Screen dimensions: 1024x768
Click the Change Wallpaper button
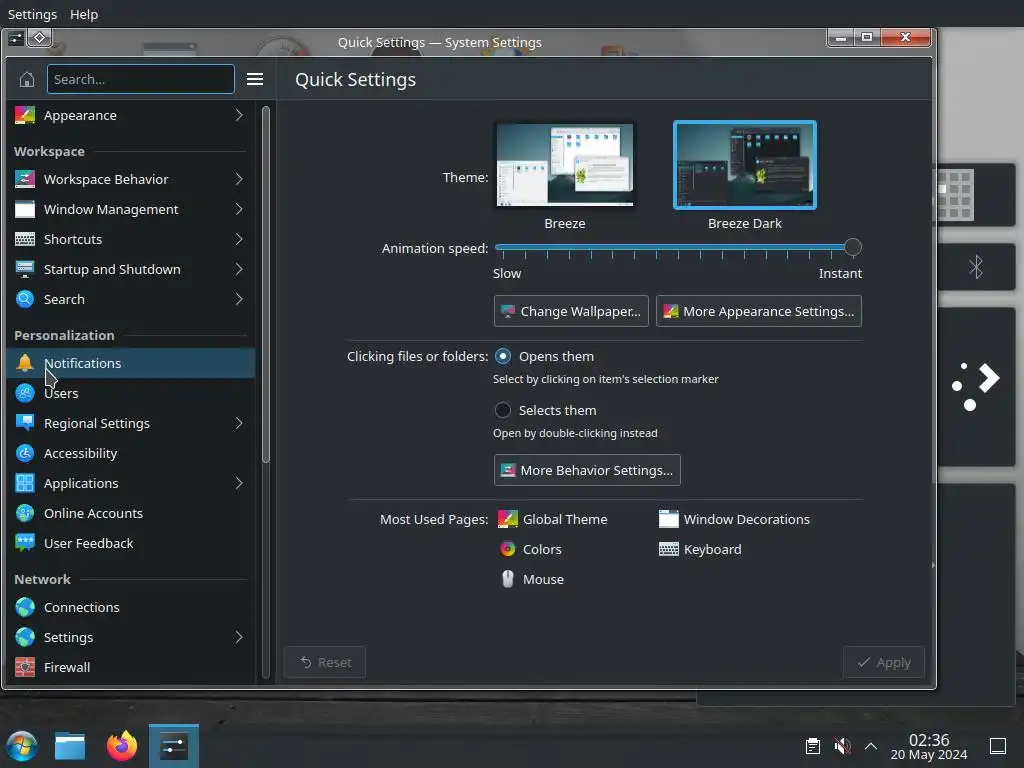click(x=571, y=312)
